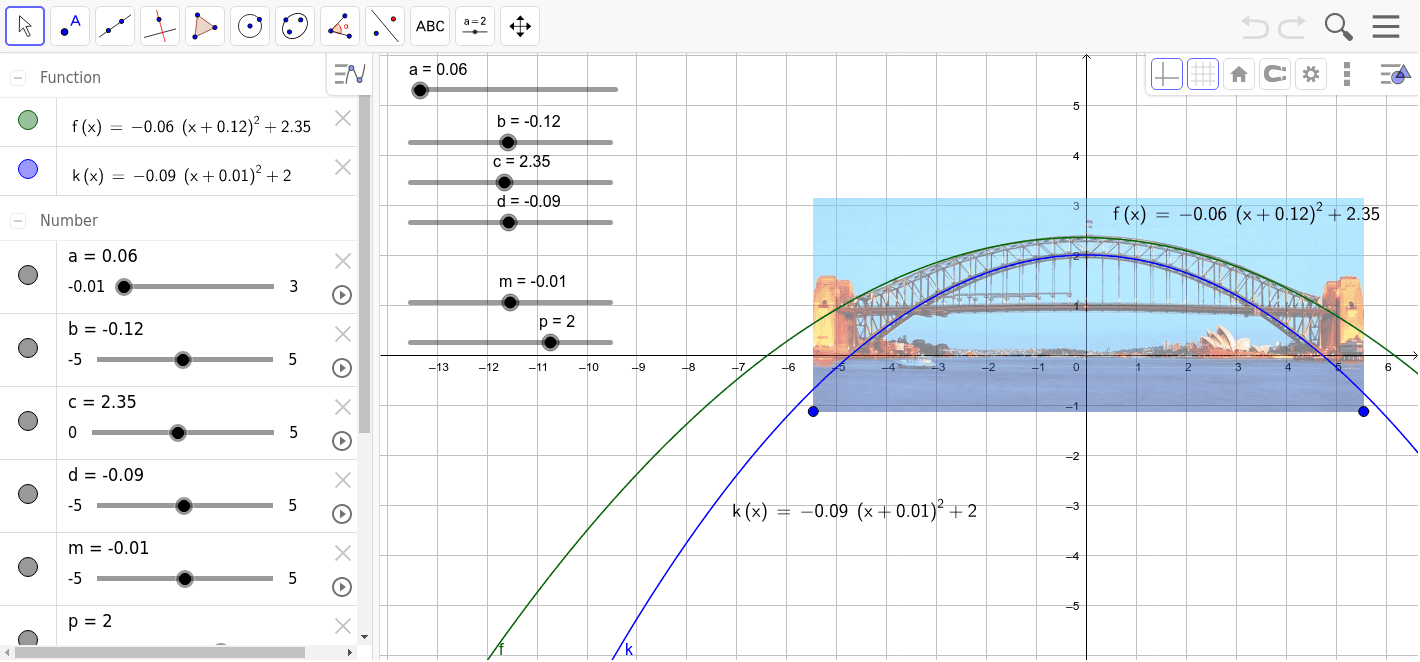The image size is (1420, 662).
Task: Play animation for slider m
Action: 342,587
